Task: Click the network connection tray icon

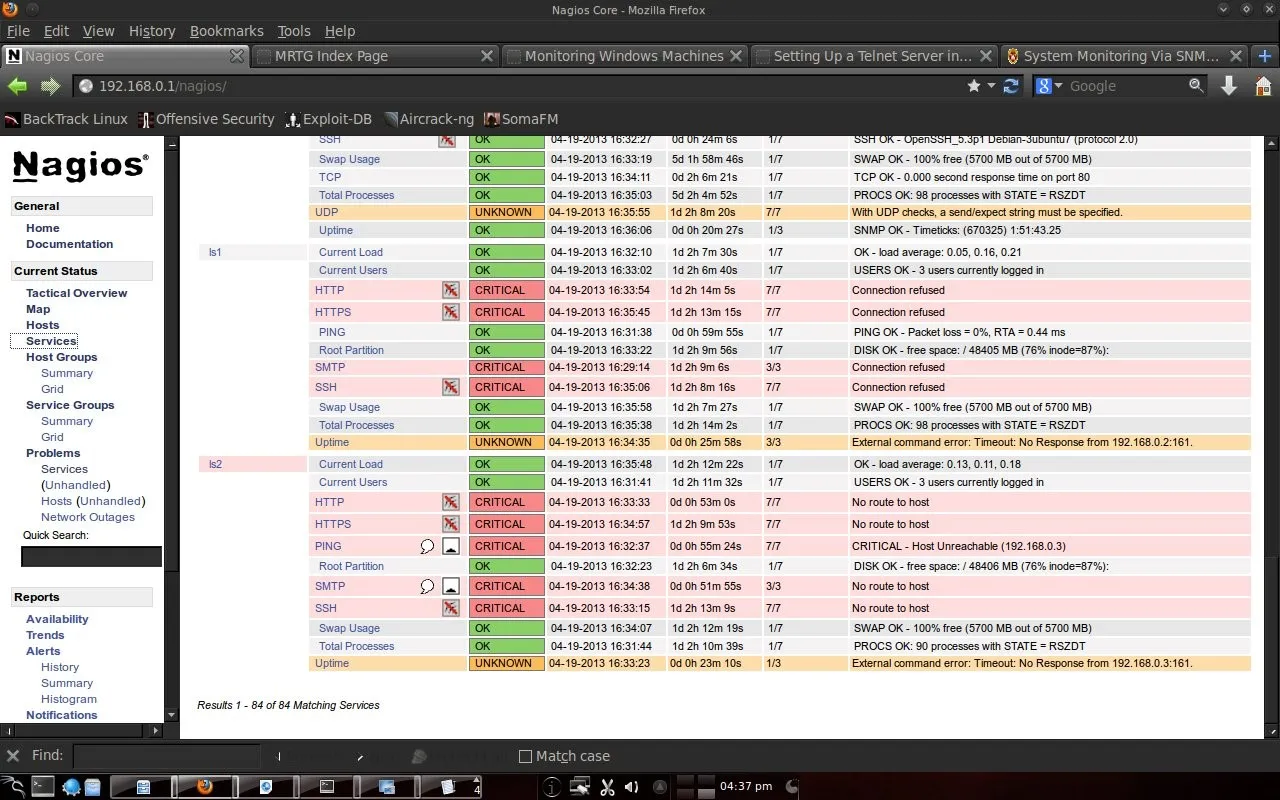Action: click(x=579, y=787)
